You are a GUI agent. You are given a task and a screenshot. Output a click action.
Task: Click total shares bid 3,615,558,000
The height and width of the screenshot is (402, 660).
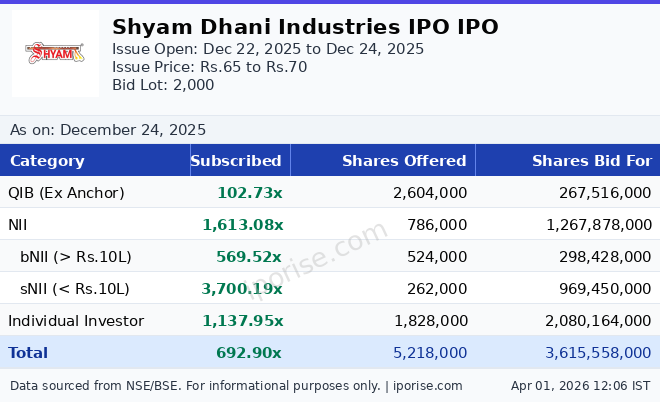tap(598, 353)
